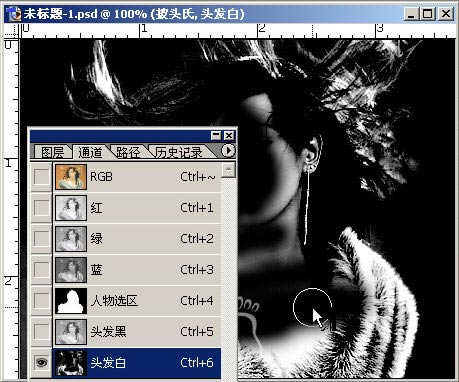Open the 历史记录 (History) tab
Viewport: 459px width, 382px height.
coord(179,152)
